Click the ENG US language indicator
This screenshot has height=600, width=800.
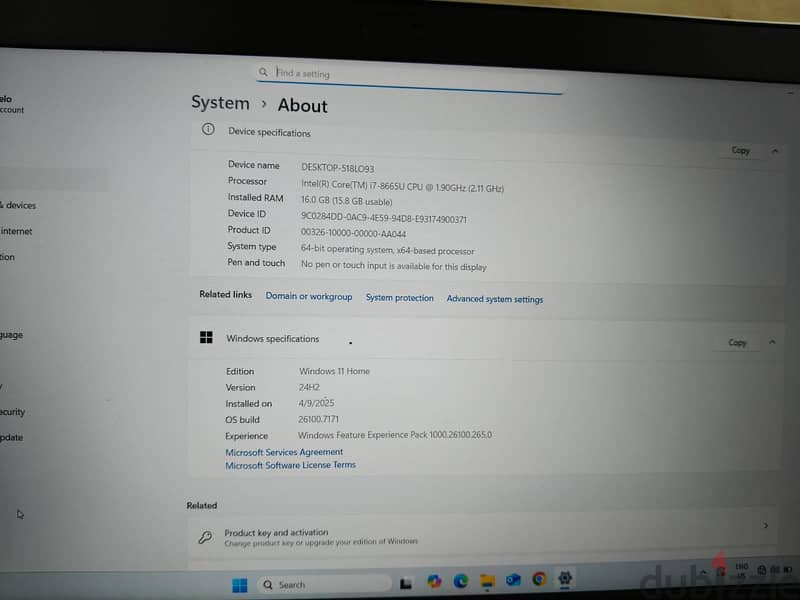[x=741, y=571]
